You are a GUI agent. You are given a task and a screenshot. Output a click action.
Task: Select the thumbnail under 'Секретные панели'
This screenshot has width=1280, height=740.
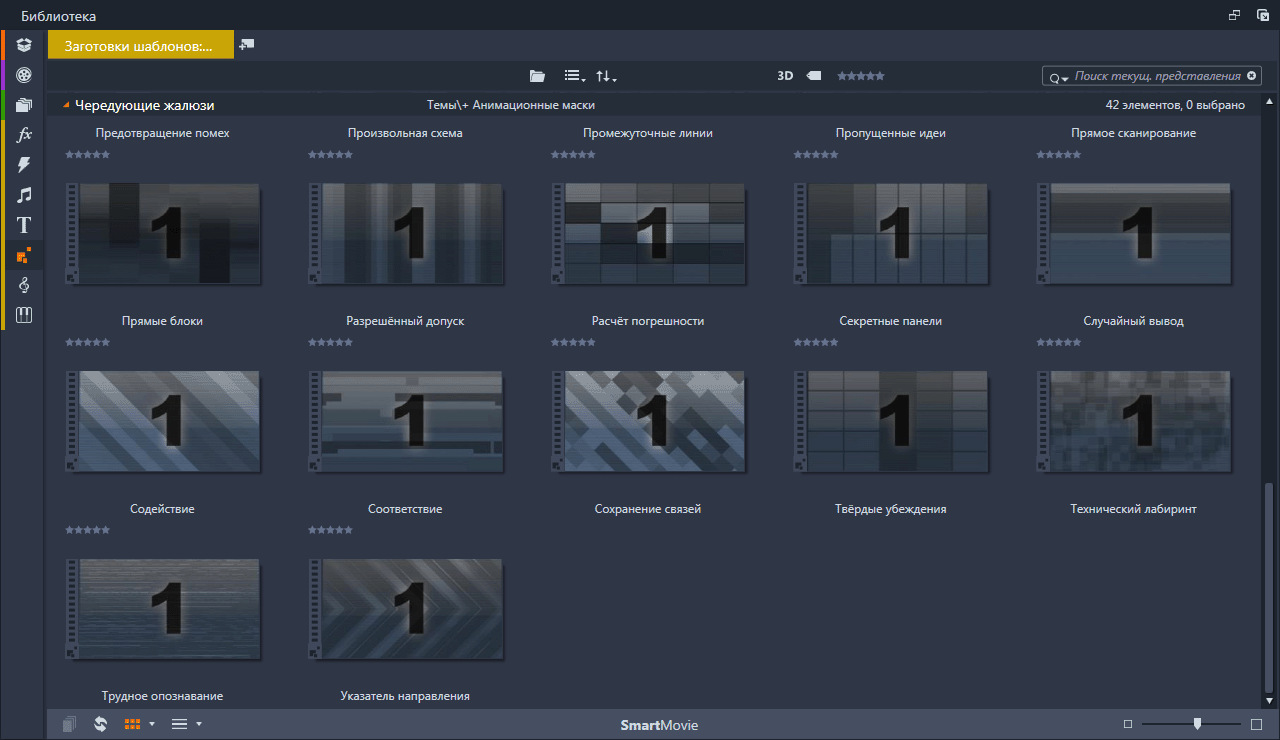pyautogui.click(x=891, y=421)
